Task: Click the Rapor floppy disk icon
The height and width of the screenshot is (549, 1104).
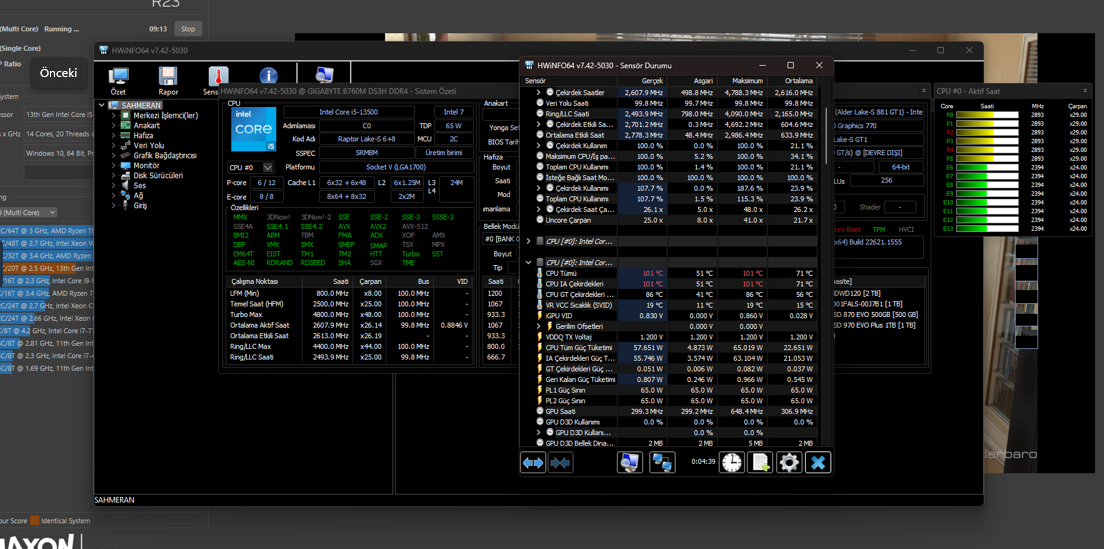Action: click(x=168, y=77)
